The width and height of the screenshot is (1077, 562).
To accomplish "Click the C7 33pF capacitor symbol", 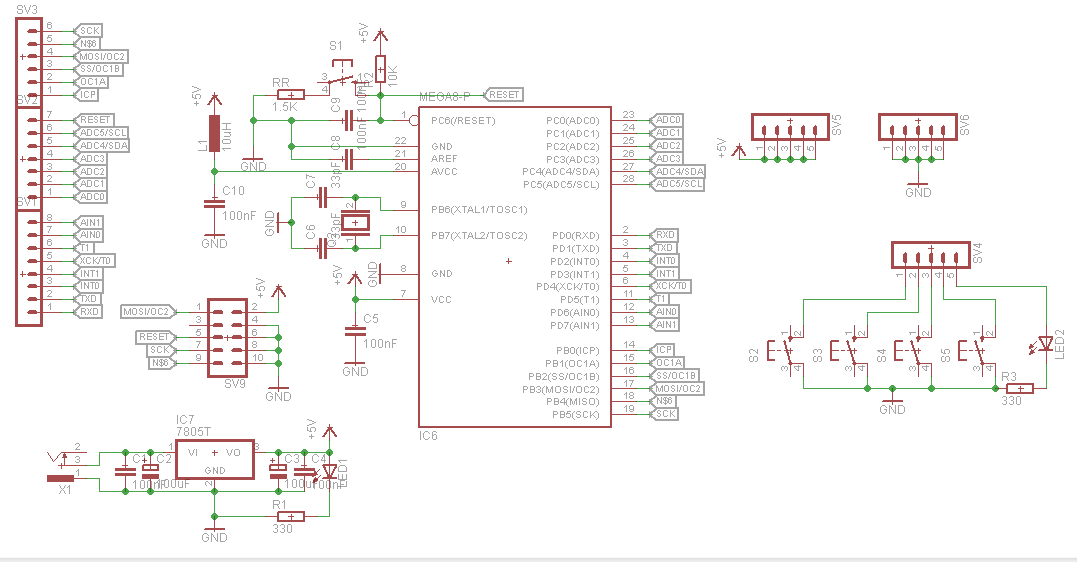I will pos(322,198).
